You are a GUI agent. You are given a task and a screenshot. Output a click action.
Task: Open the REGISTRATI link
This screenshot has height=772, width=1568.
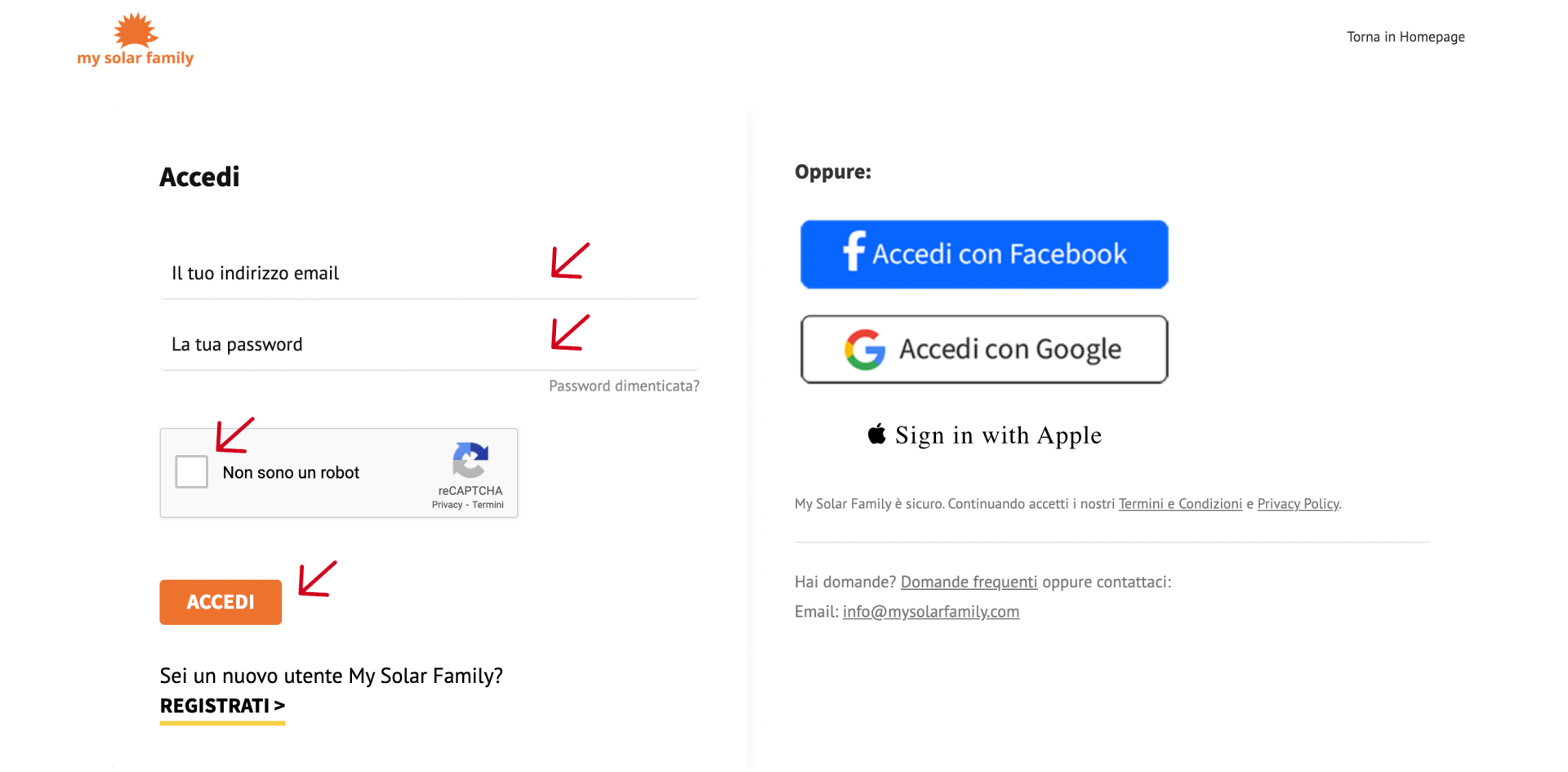pos(222,706)
